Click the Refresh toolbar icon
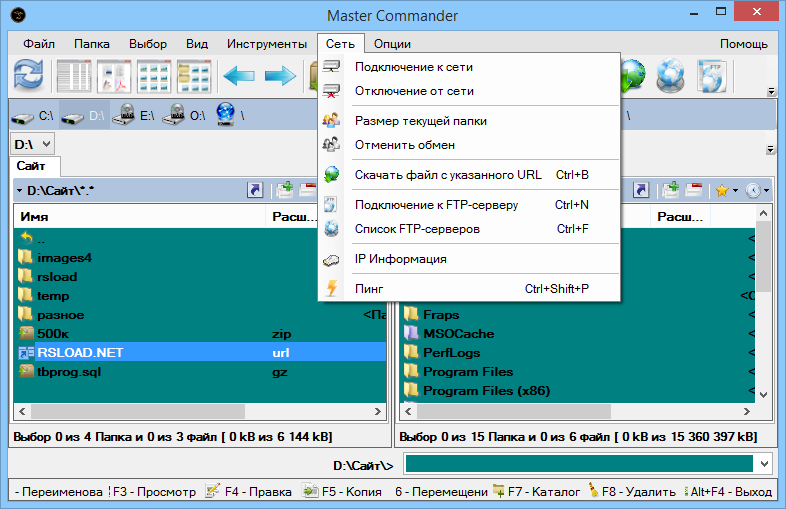 point(29,76)
